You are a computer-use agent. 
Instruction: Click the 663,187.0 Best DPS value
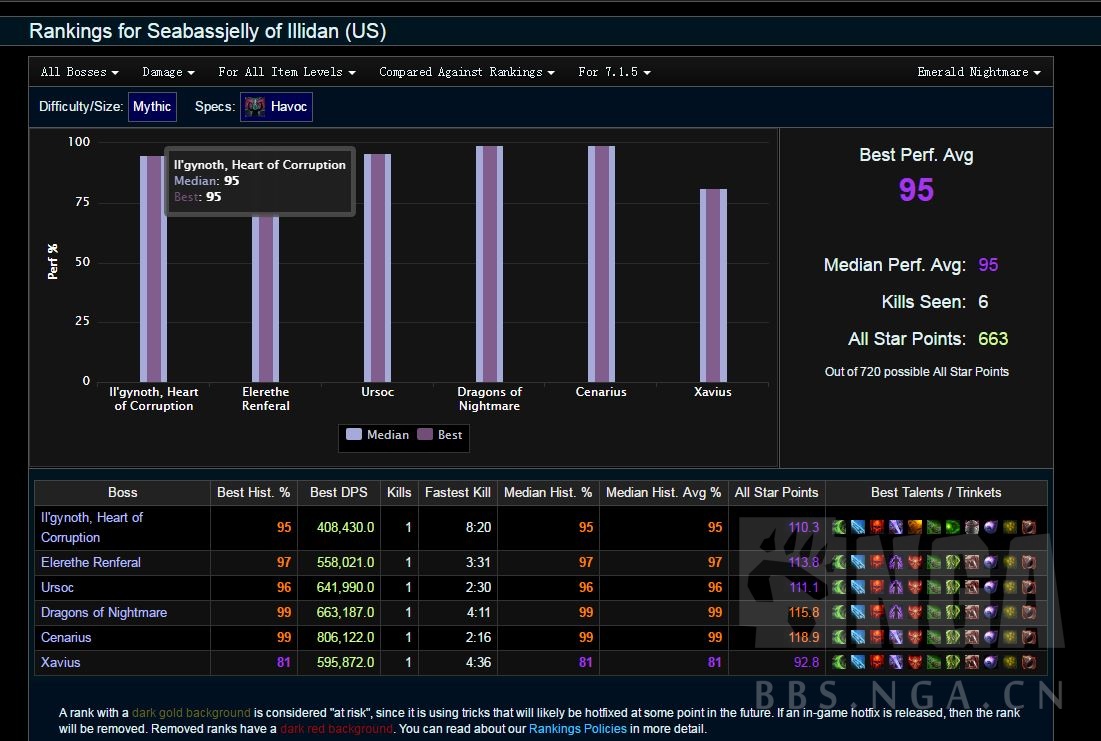tap(345, 612)
